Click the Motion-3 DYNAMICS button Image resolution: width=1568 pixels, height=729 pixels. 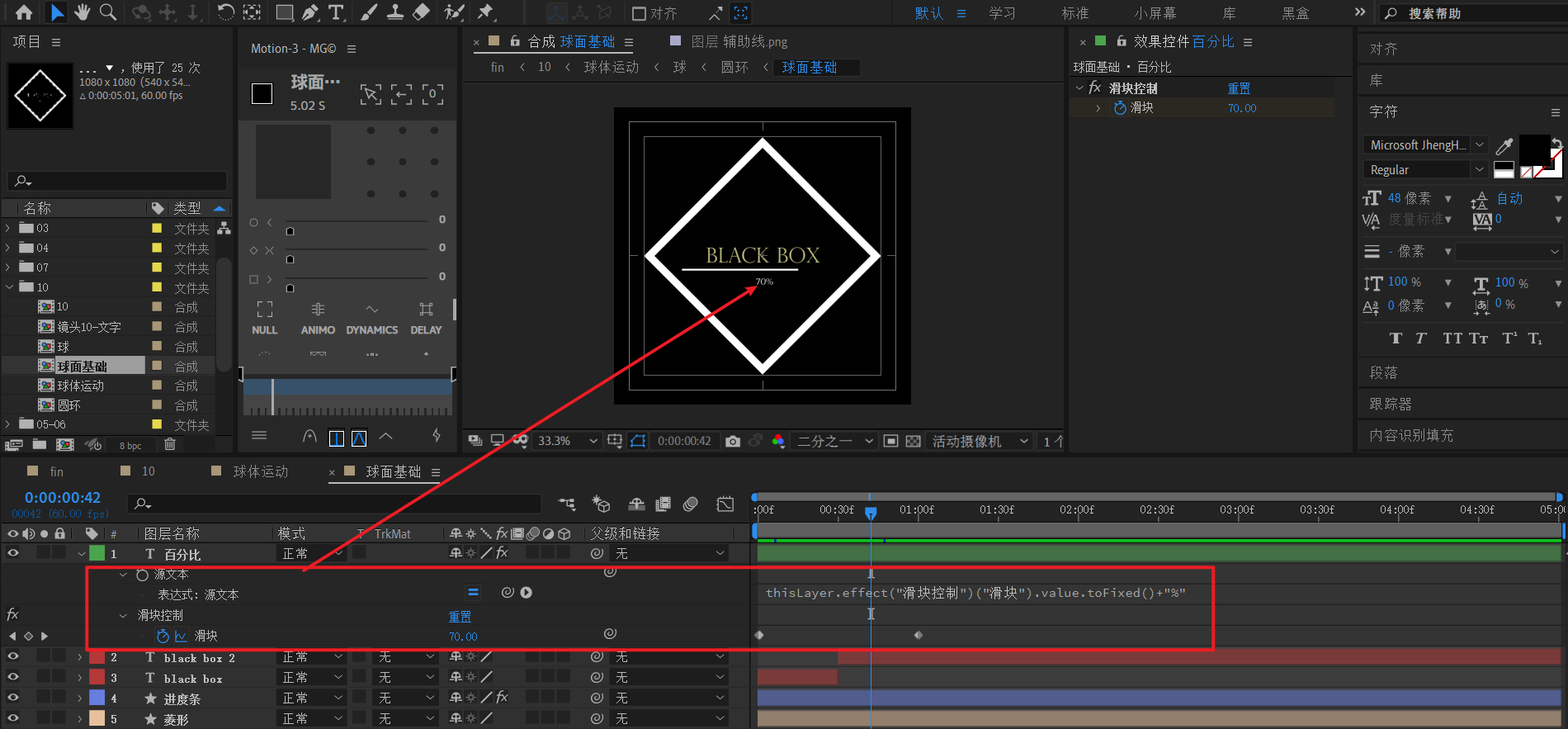pos(372,319)
